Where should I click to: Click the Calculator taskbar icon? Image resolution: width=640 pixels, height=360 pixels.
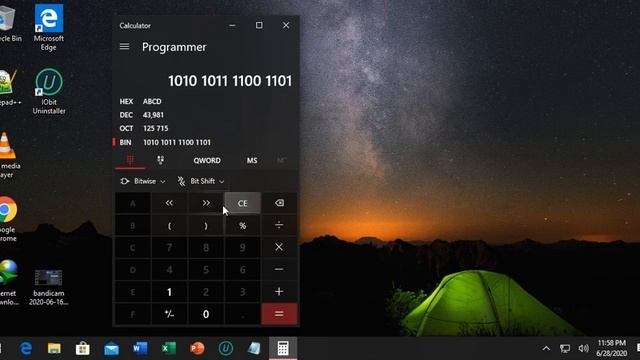click(283, 348)
